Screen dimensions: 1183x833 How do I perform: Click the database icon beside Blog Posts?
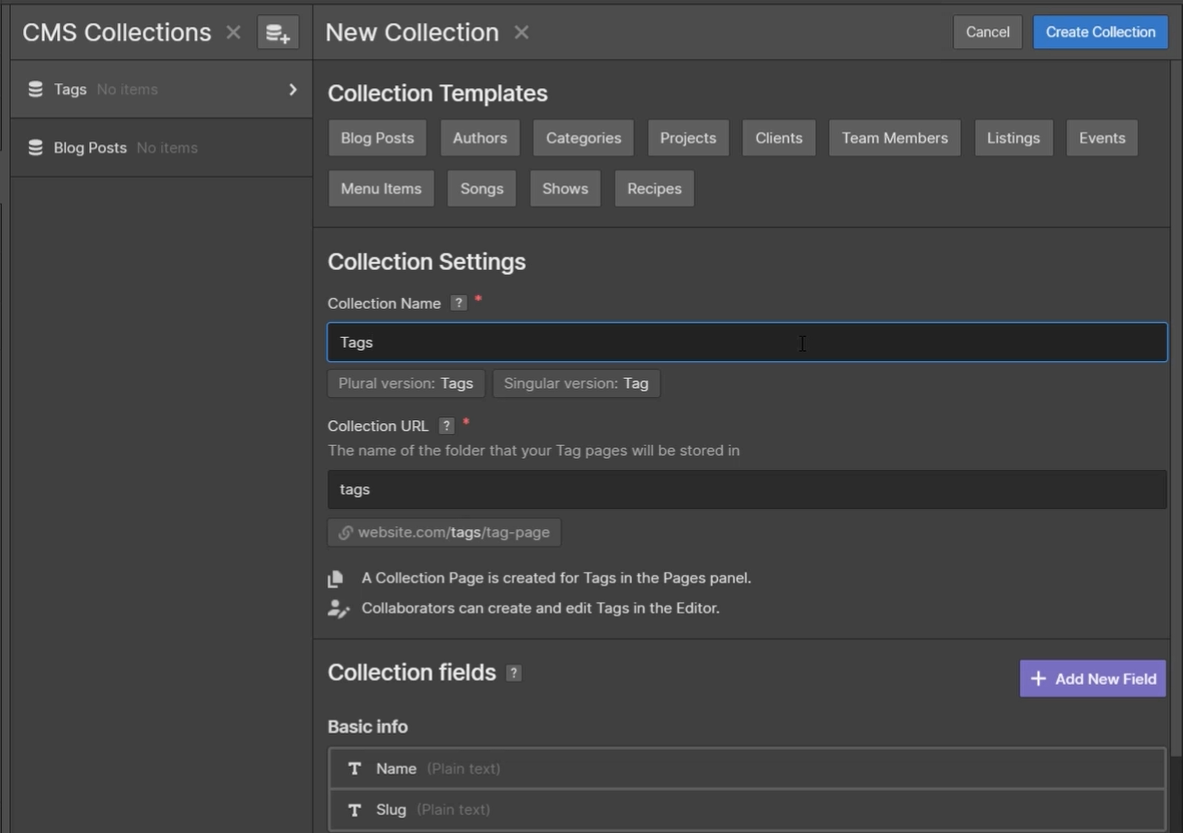pos(36,147)
